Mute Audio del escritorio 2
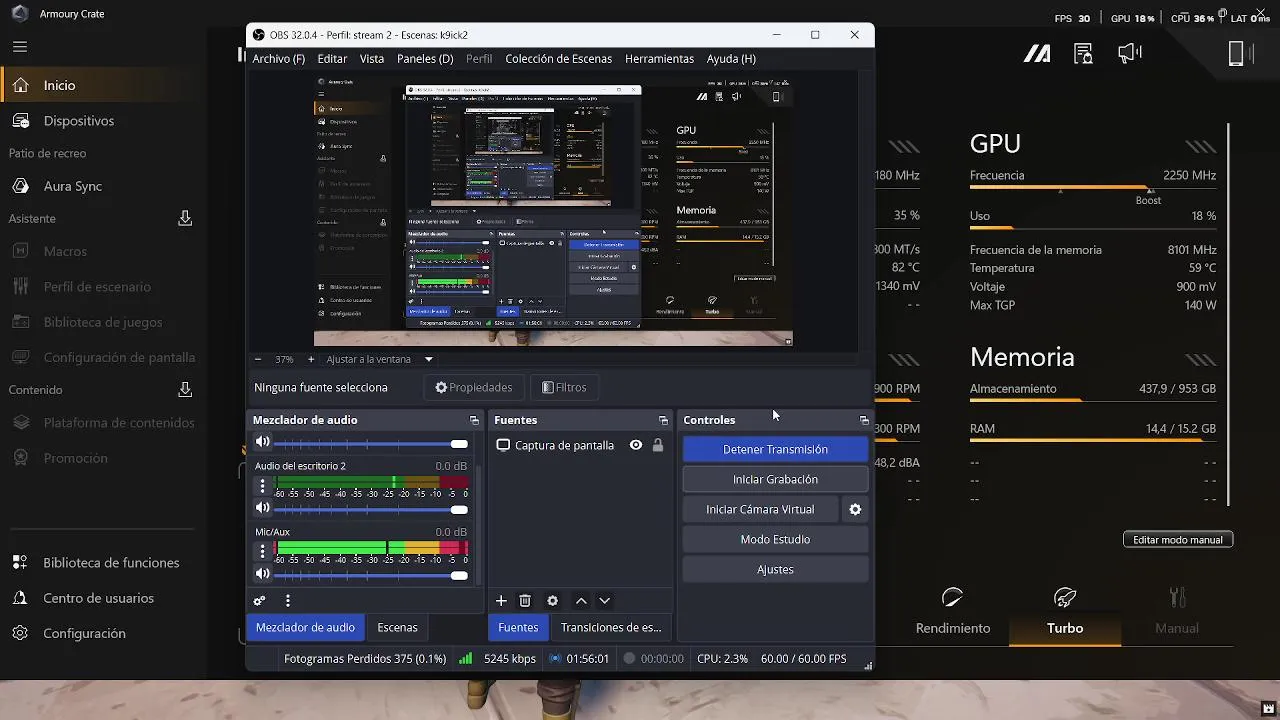 (x=262, y=508)
